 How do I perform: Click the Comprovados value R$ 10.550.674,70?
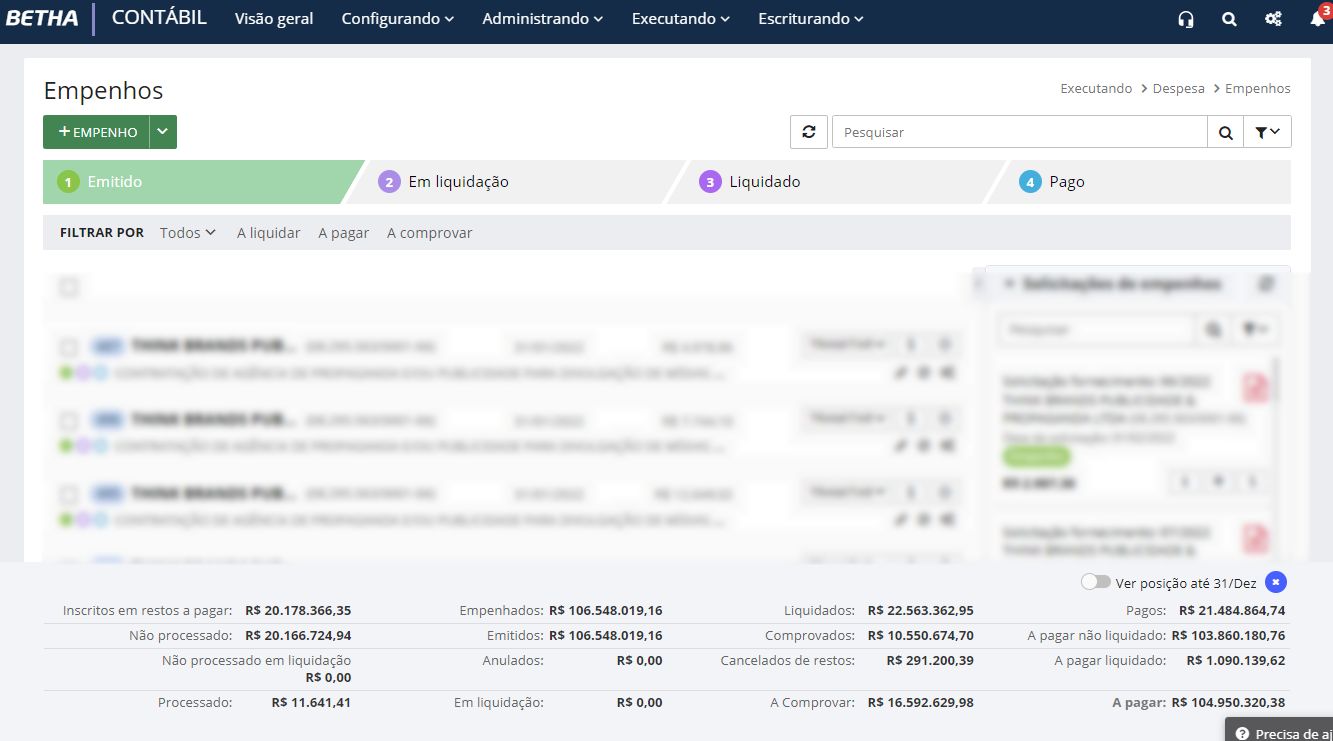(x=921, y=635)
